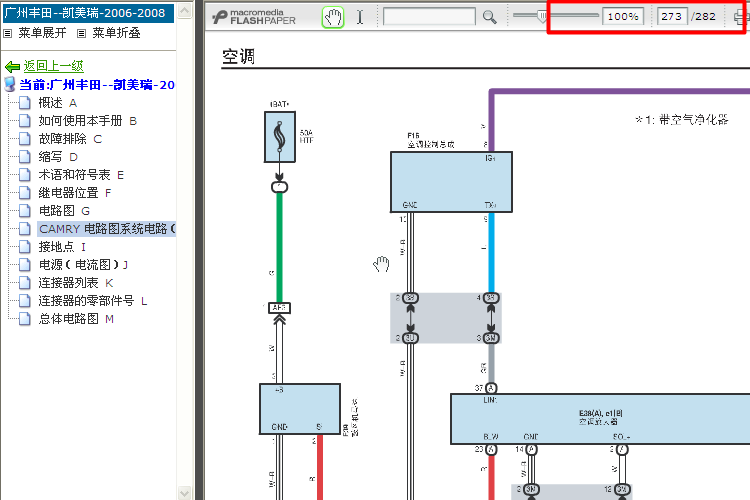Expand the menu with 菜单展开
This screenshot has height=500, width=750.
coord(42,33)
